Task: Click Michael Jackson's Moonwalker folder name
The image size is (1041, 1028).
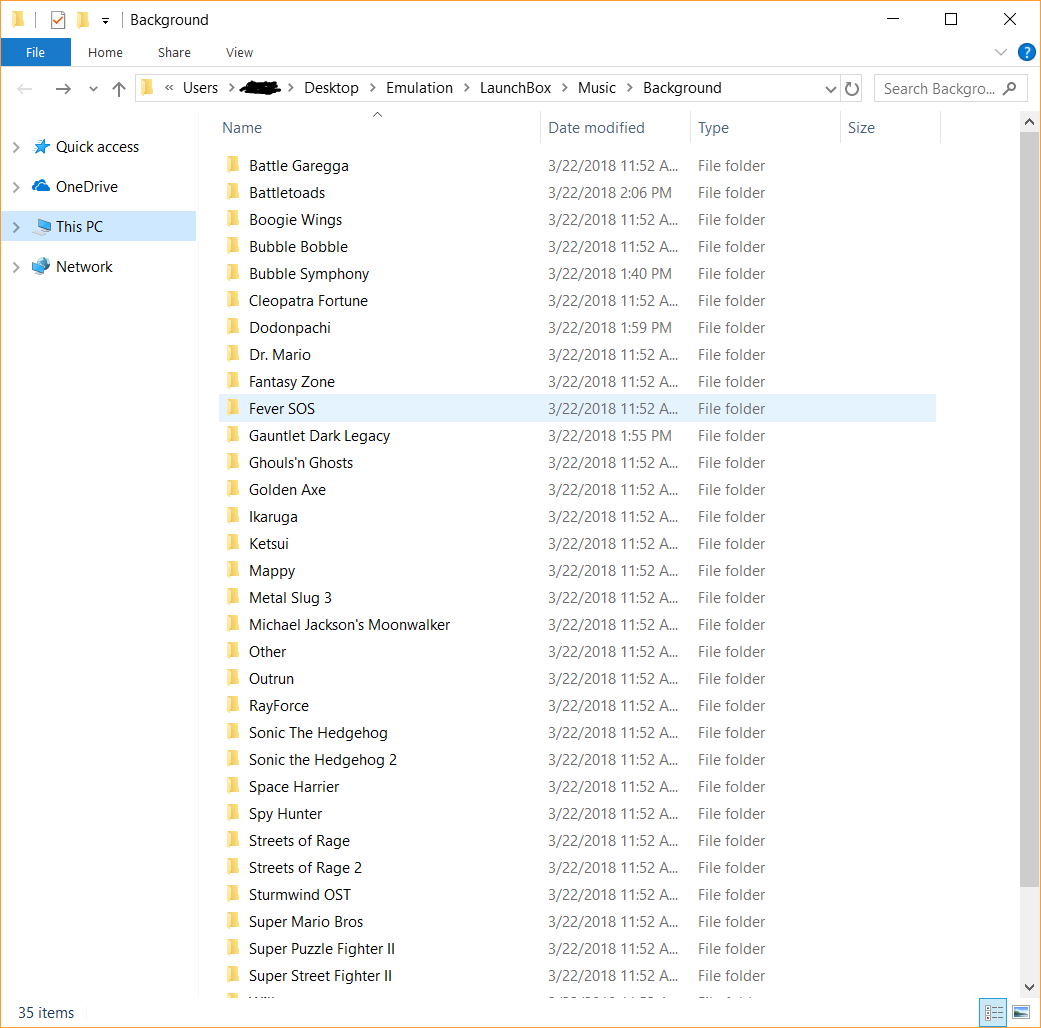Action: [349, 625]
